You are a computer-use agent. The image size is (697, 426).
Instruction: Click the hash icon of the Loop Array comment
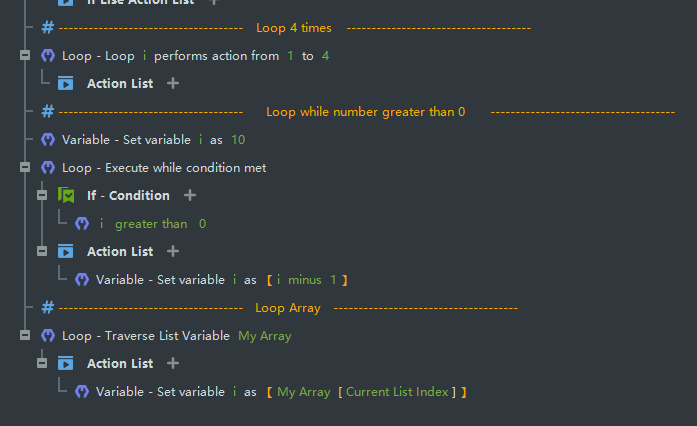tap(47, 308)
